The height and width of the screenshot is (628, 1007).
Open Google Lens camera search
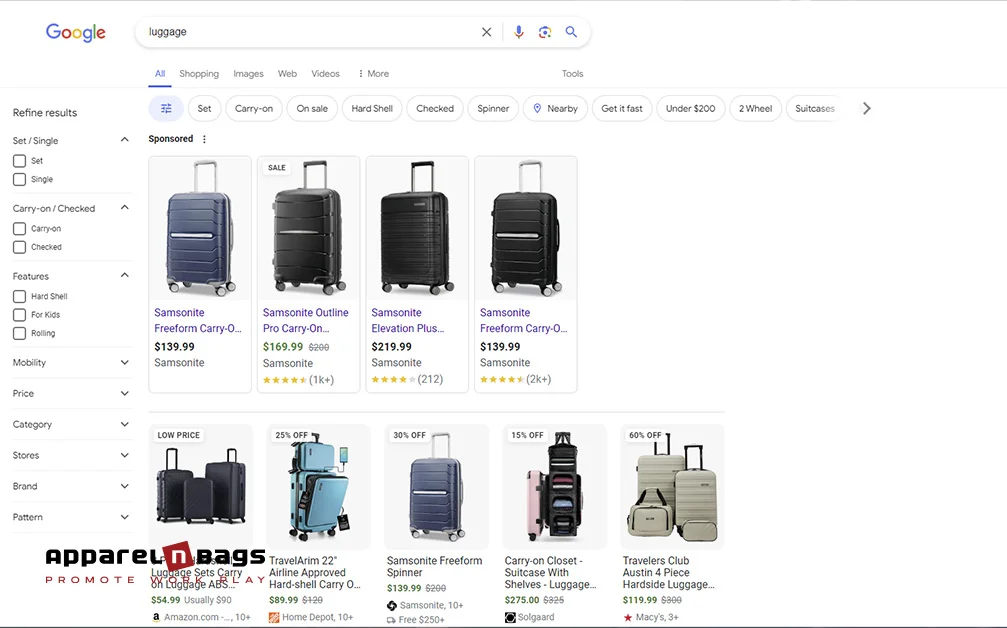545,31
